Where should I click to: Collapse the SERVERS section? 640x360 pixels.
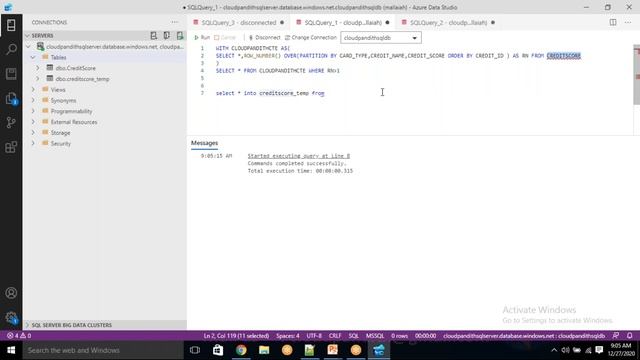[27, 36]
